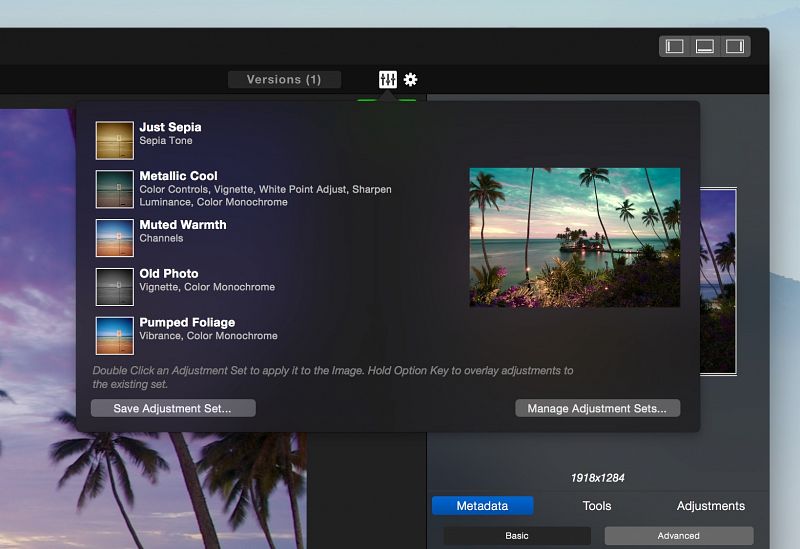Screen dimensions: 800x549
Task: Toggle the left sidebar panel view
Action: [675, 46]
